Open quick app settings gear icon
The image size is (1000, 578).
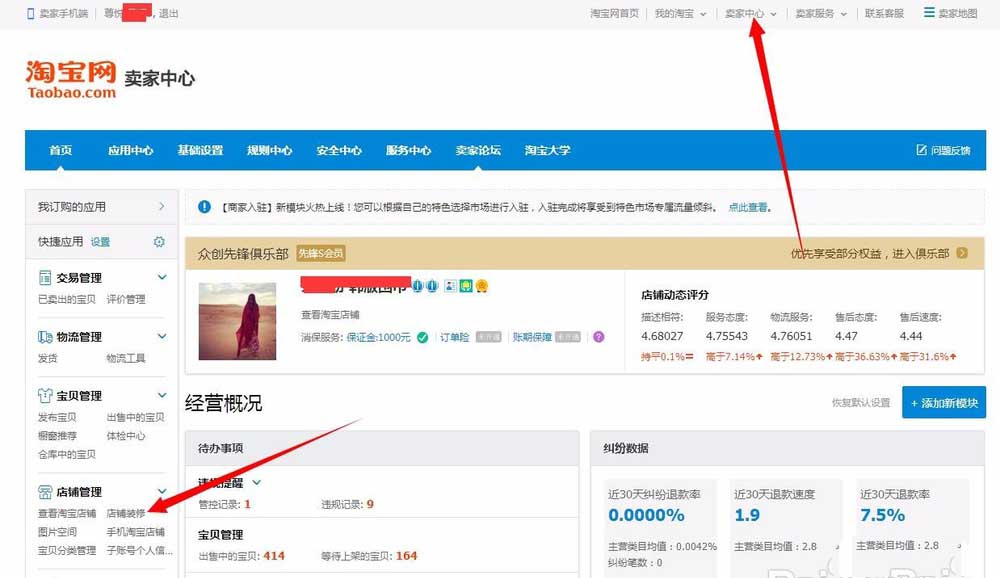[158, 241]
